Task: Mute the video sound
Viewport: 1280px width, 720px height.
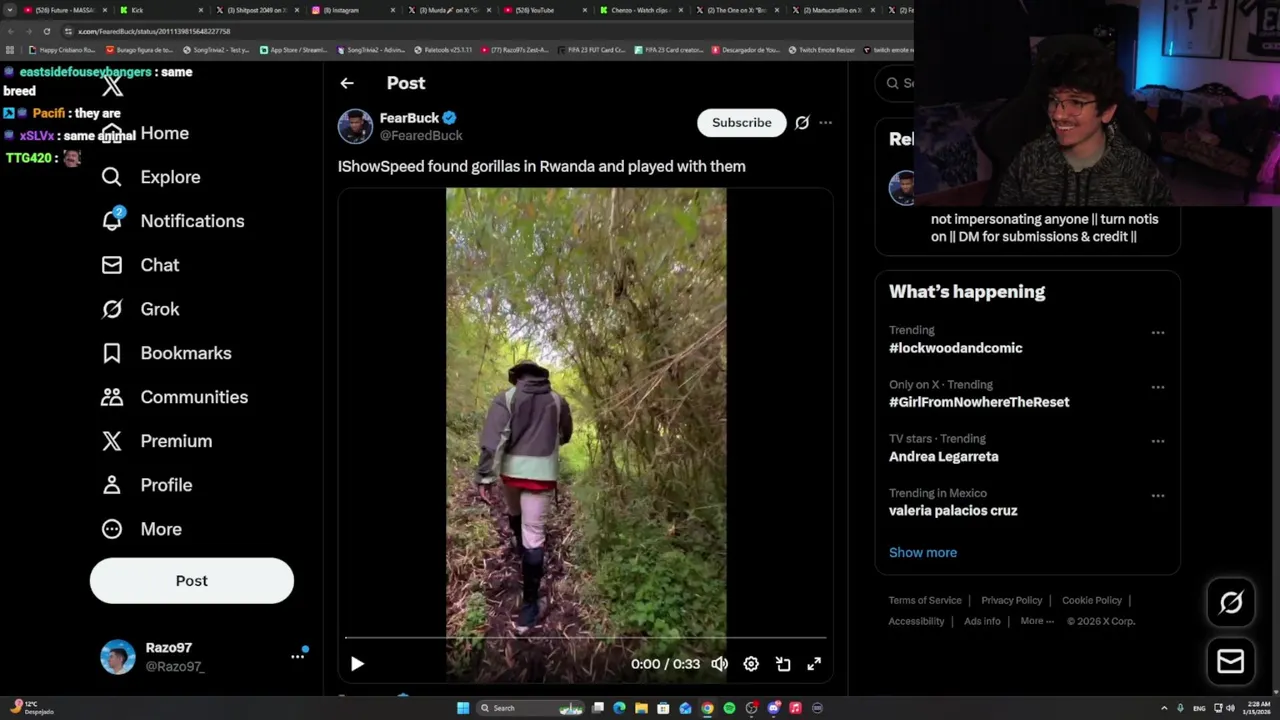Action: coord(719,664)
